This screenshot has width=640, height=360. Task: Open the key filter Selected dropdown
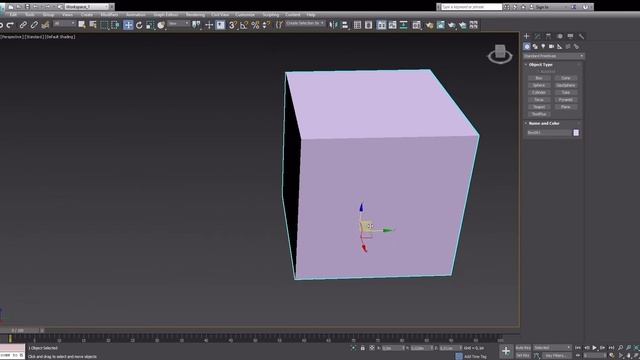coord(552,348)
